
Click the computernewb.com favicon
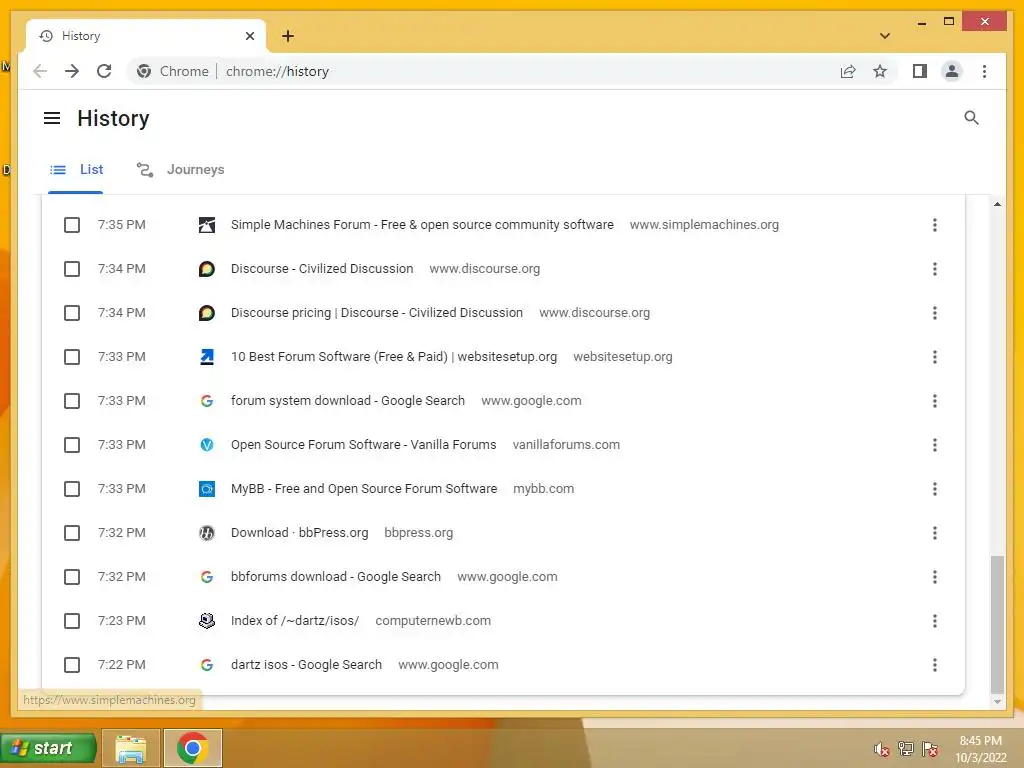coord(206,620)
